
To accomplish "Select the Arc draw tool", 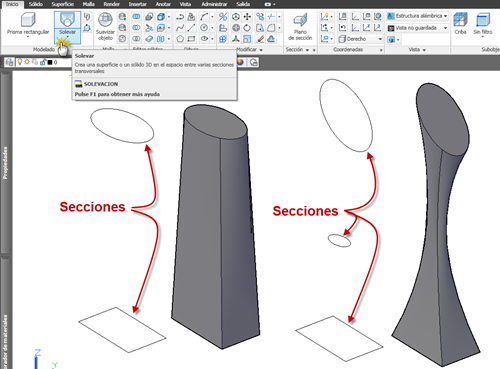I will [204, 17].
